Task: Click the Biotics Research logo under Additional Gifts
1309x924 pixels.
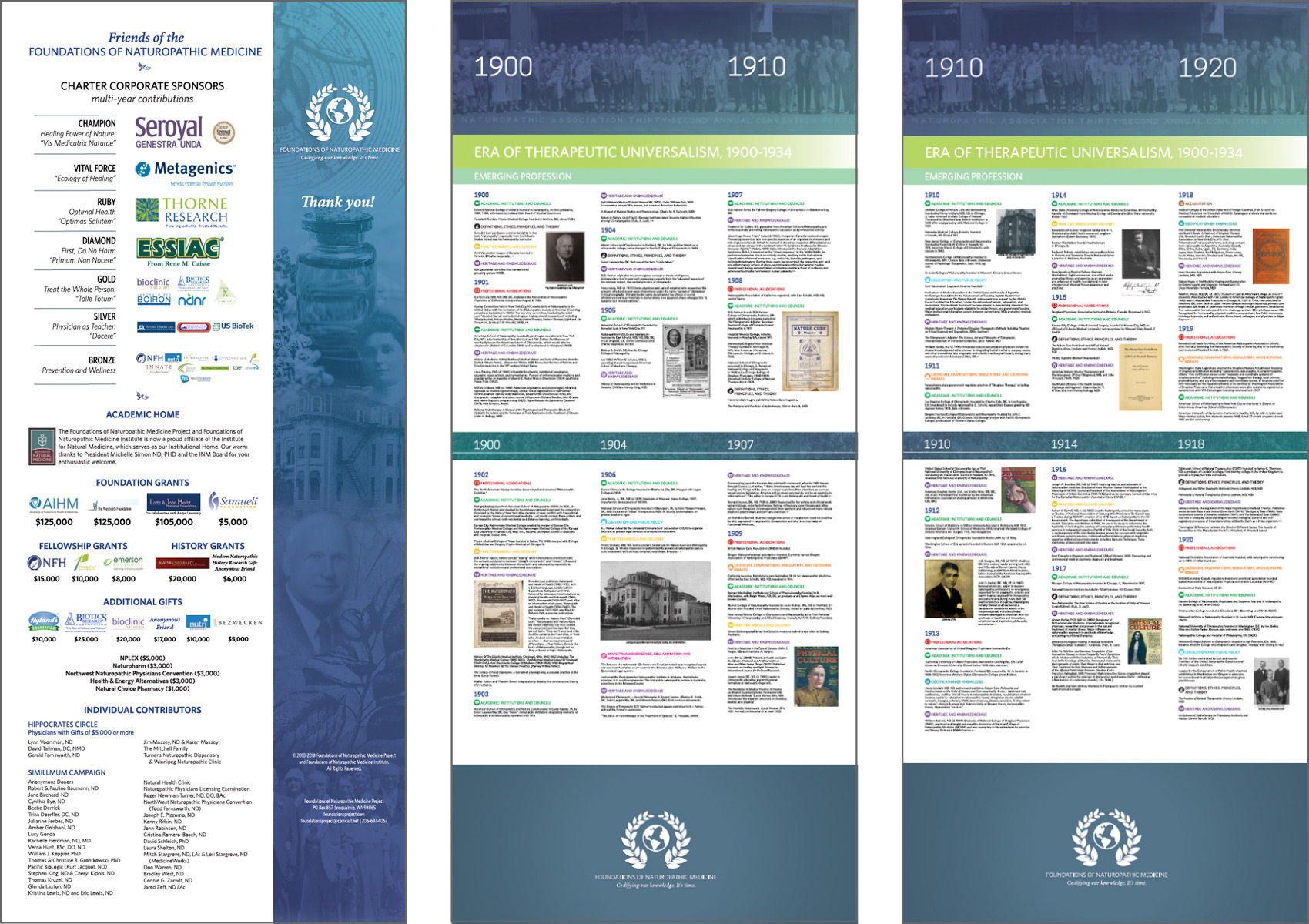Action: pos(86,621)
